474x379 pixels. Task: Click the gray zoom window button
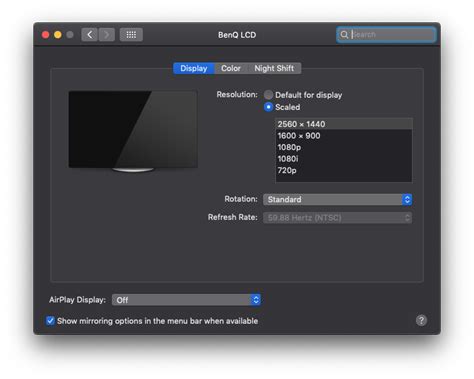[x=70, y=35]
